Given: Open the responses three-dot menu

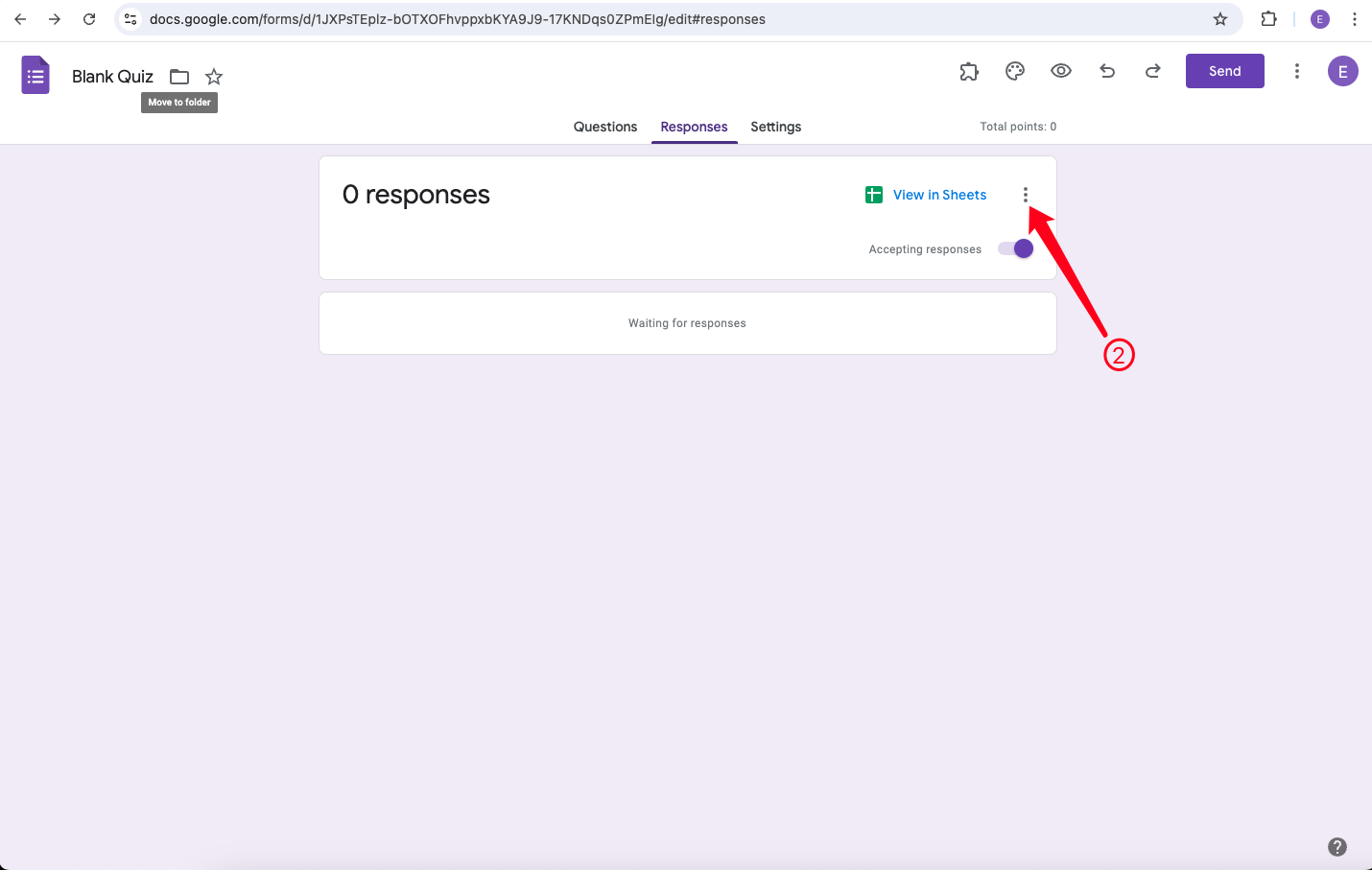Looking at the screenshot, I should click(1026, 194).
